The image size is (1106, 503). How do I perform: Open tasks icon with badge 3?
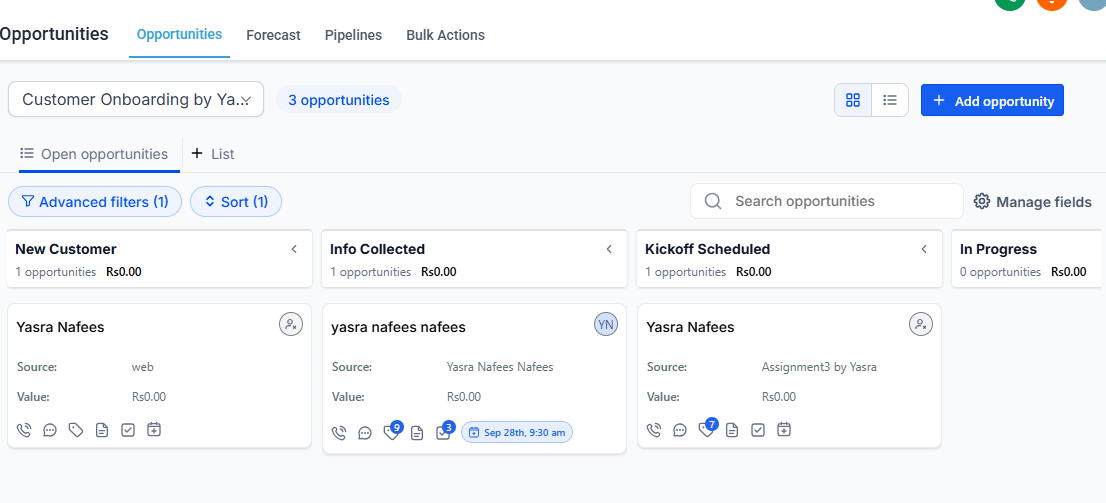[444, 430]
